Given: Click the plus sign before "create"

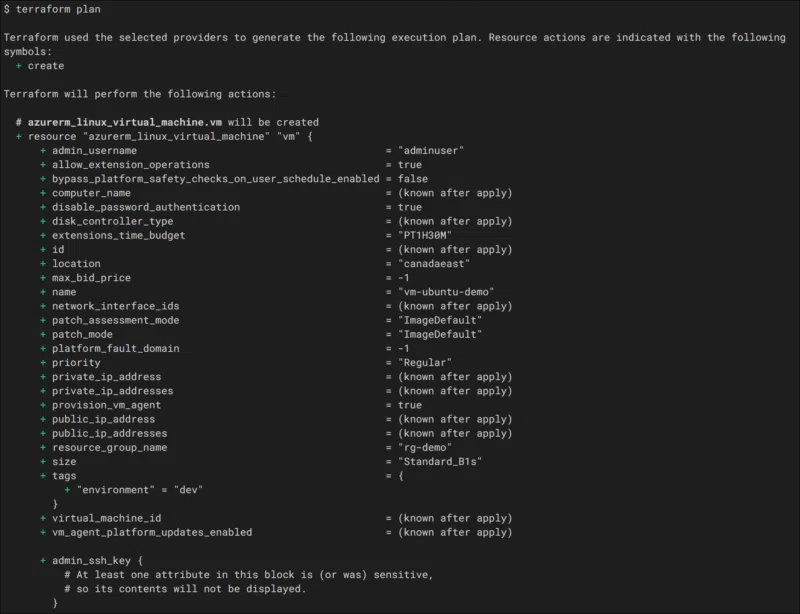Looking at the screenshot, I should [19, 66].
